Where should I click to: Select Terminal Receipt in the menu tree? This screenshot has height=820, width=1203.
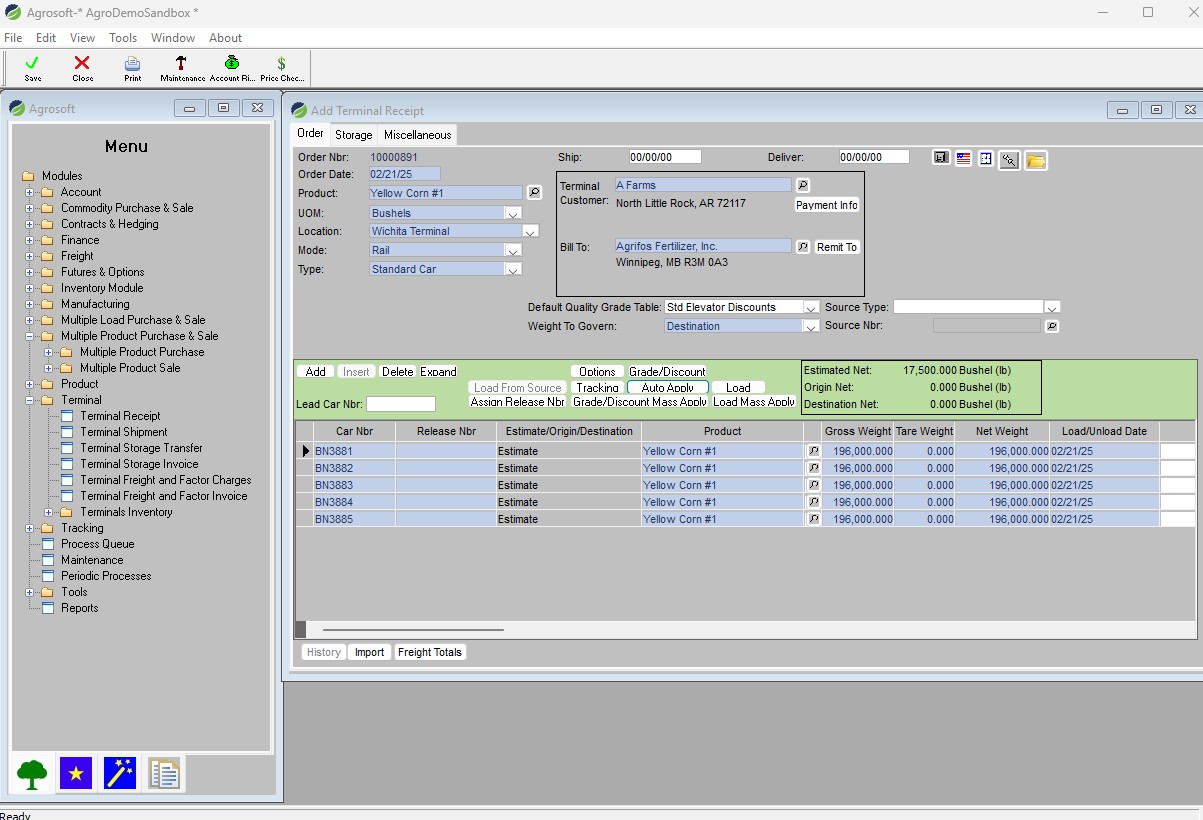click(x=120, y=416)
